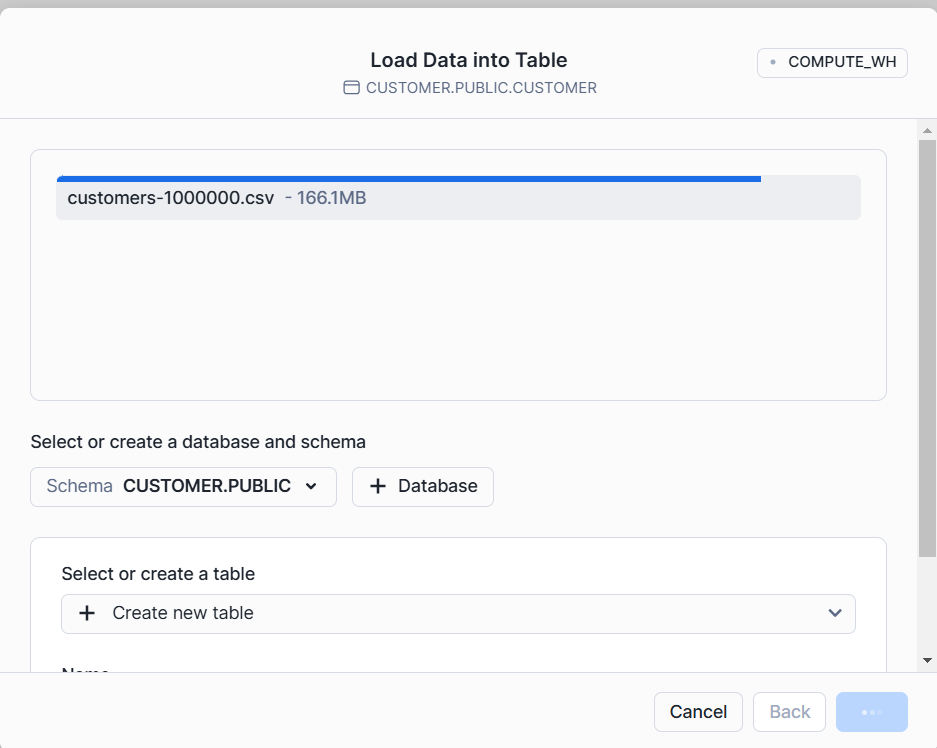This screenshot has width=937, height=748.
Task: Expand the Schema chevron arrow
Action: tap(311, 487)
